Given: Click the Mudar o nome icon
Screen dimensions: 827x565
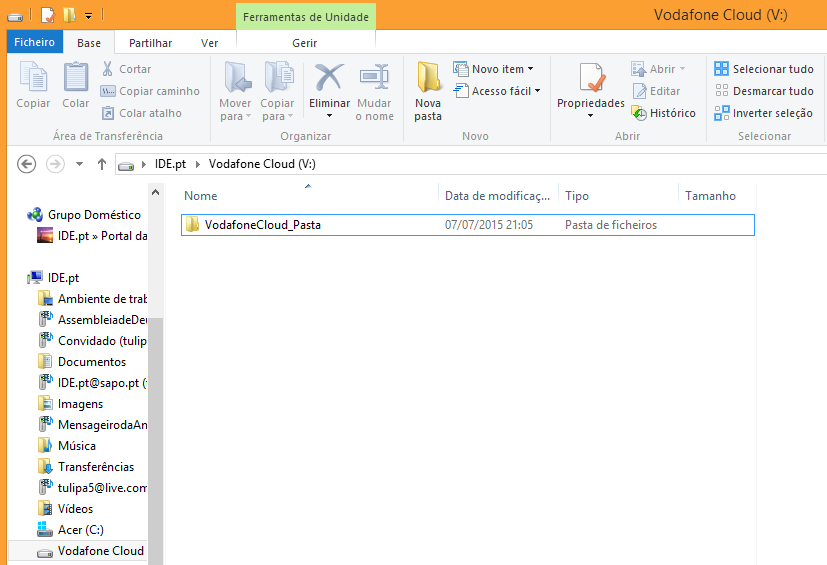Looking at the screenshot, I should point(374,77).
